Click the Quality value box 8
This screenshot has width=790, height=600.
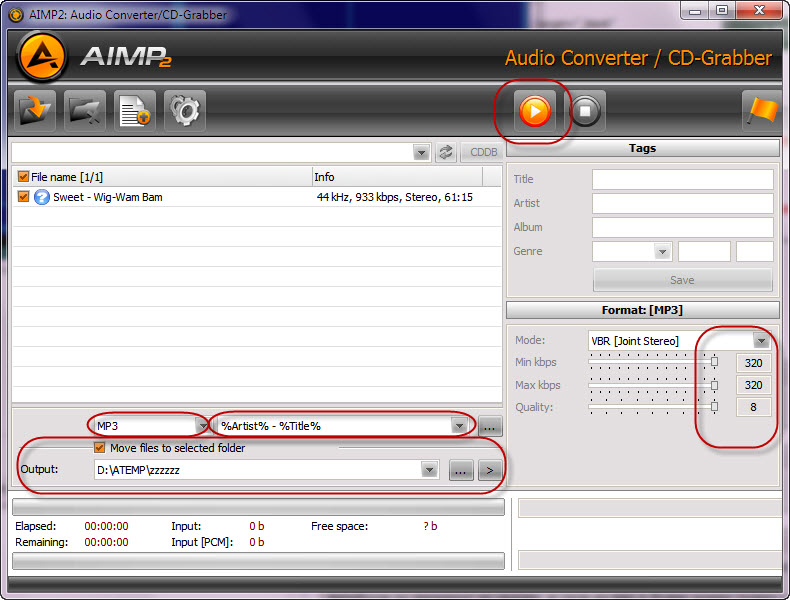(753, 407)
